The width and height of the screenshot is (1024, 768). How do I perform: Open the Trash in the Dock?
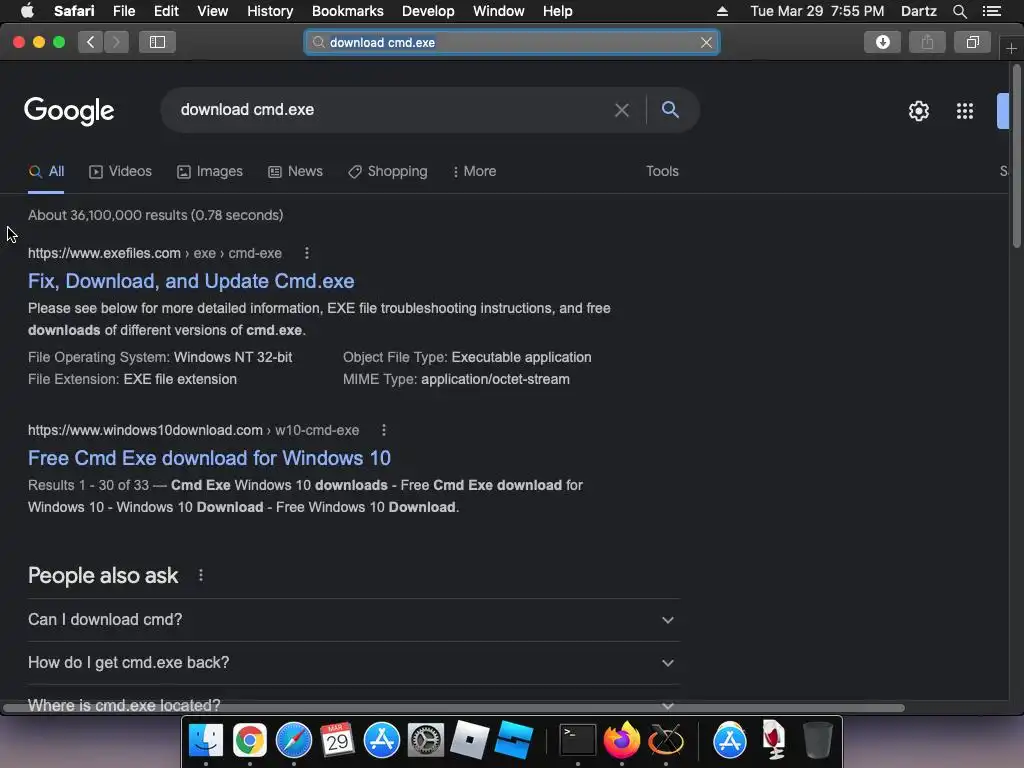817,740
